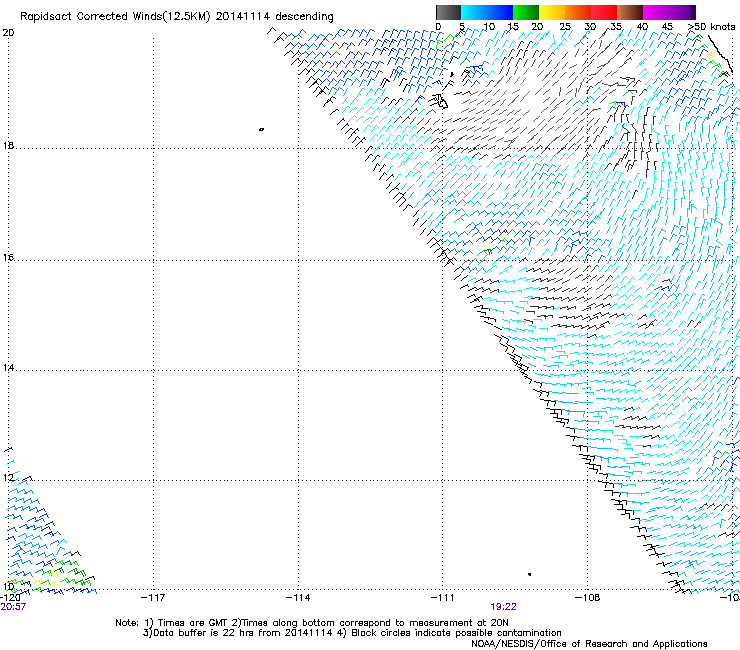Click the '25' label on the color scale
Viewport: 740px width, 650px height.
565,26
